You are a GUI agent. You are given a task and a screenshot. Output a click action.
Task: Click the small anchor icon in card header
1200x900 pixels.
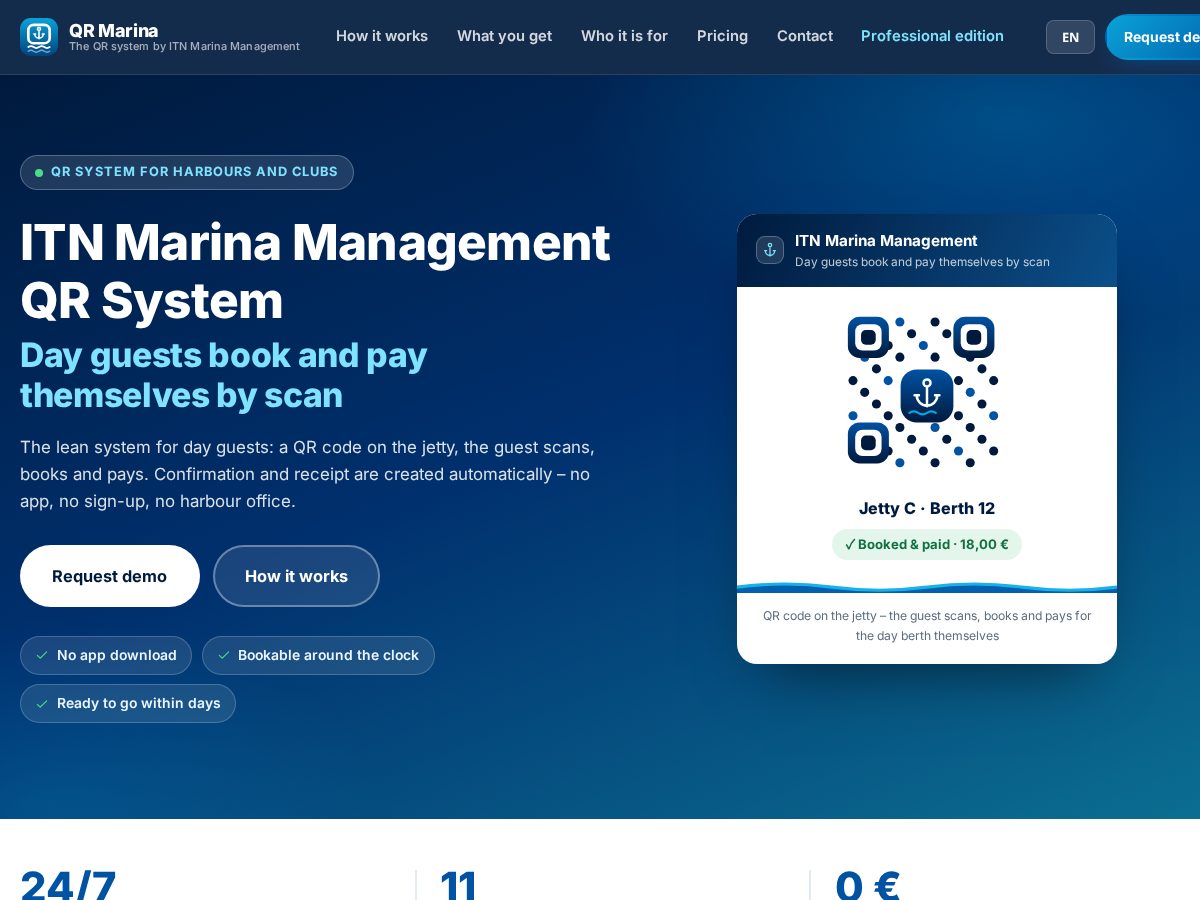(x=770, y=250)
